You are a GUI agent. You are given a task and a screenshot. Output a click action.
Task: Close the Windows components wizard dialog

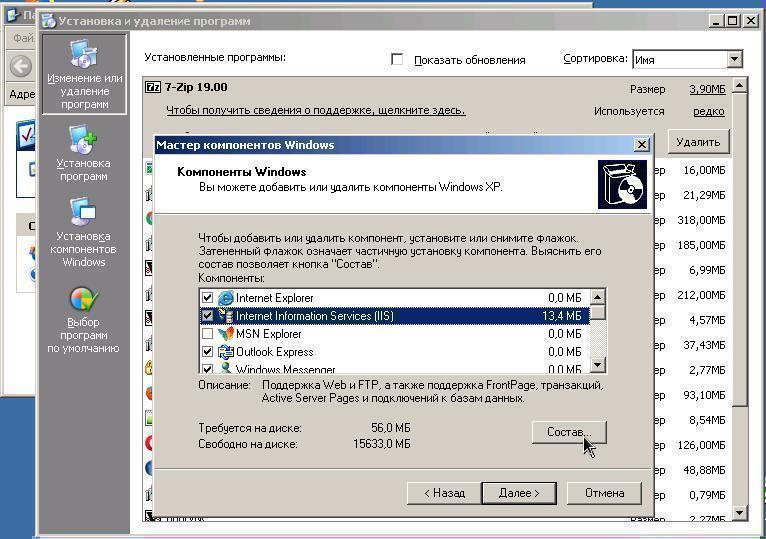(x=641, y=145)
